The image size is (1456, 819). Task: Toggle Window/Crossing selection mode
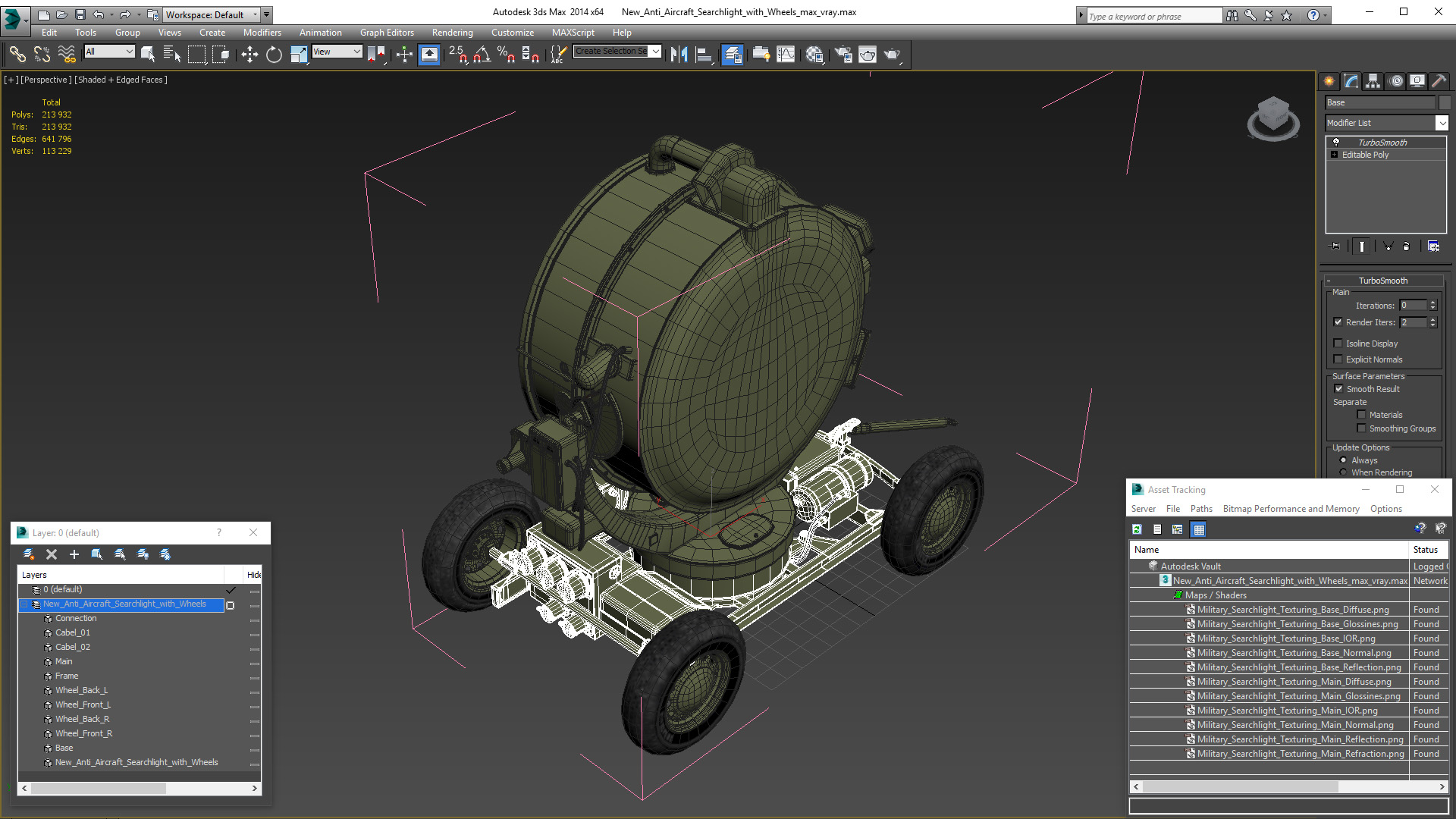221,54
